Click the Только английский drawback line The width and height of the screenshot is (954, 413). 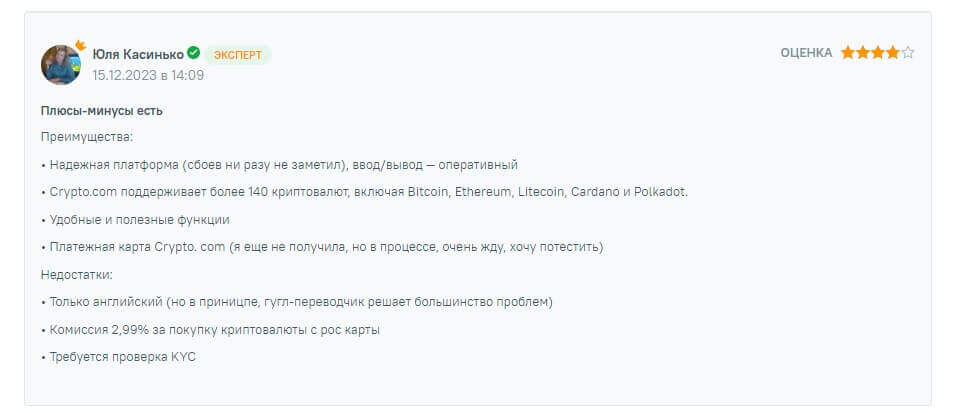[x=297, y=302]
